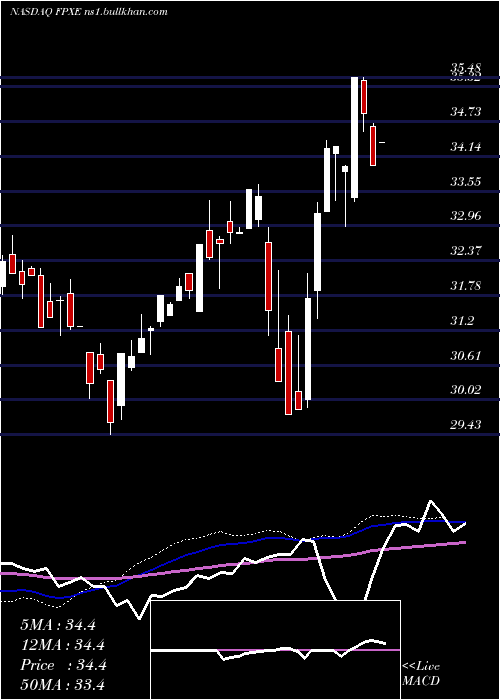Click the 30.02 price axis label
The image size is (500, 700).
point(466,390)
